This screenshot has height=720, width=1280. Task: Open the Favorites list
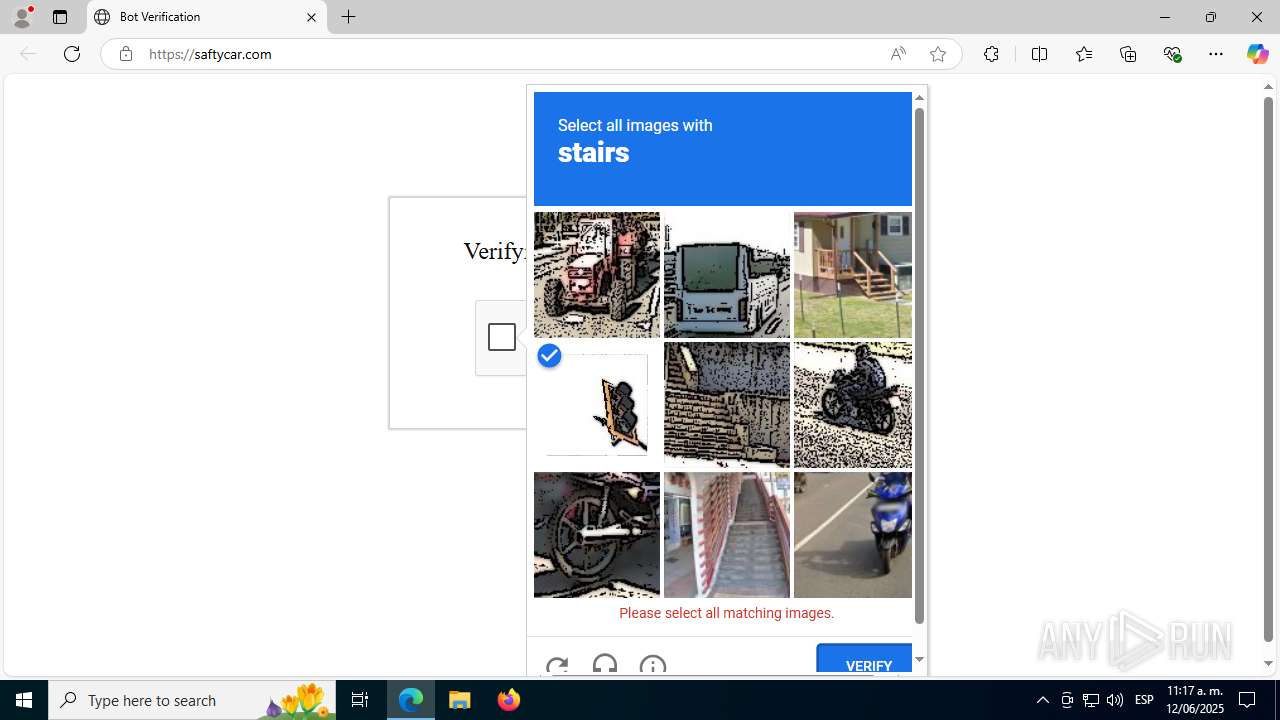pyautogui.click(x=1084, y=54)
